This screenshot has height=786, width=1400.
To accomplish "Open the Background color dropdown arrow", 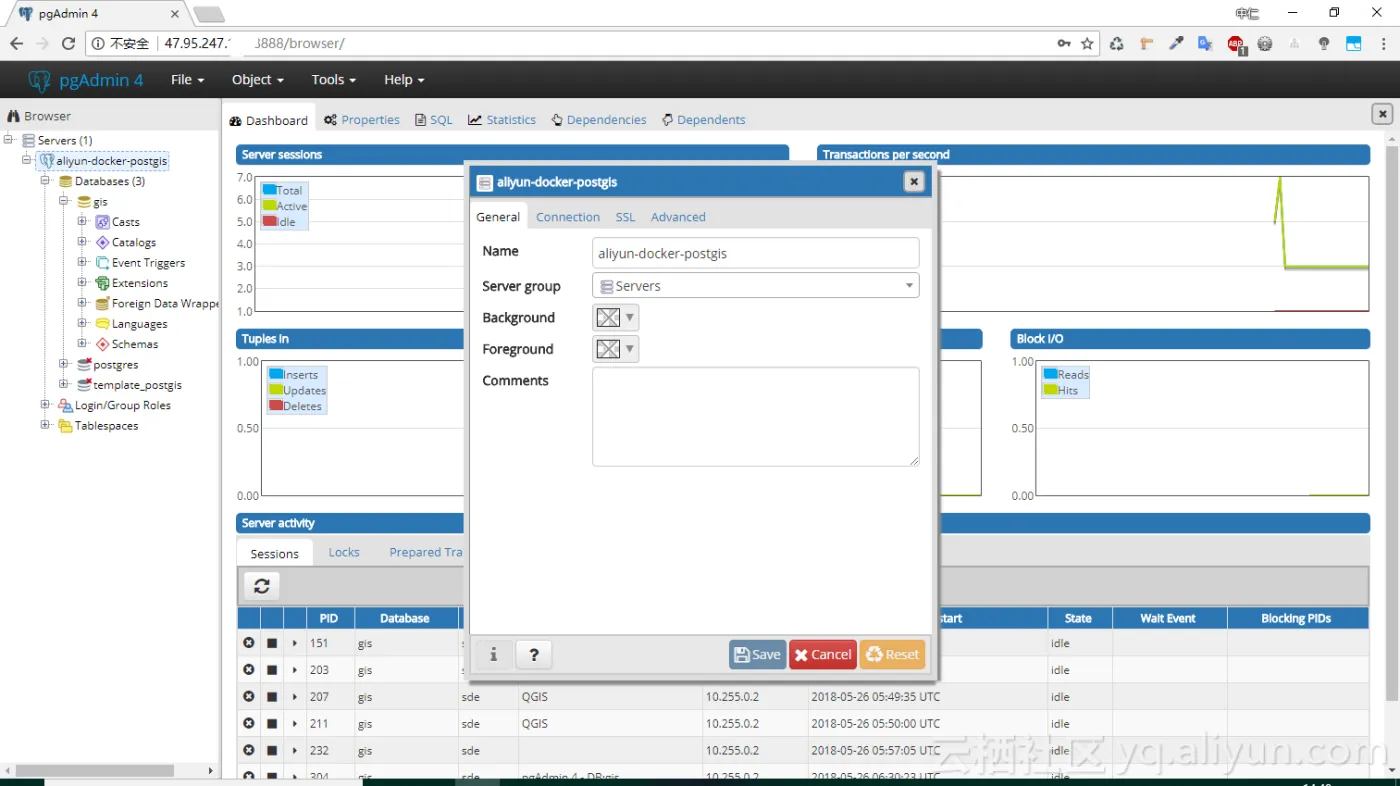I will click(630, 318).
